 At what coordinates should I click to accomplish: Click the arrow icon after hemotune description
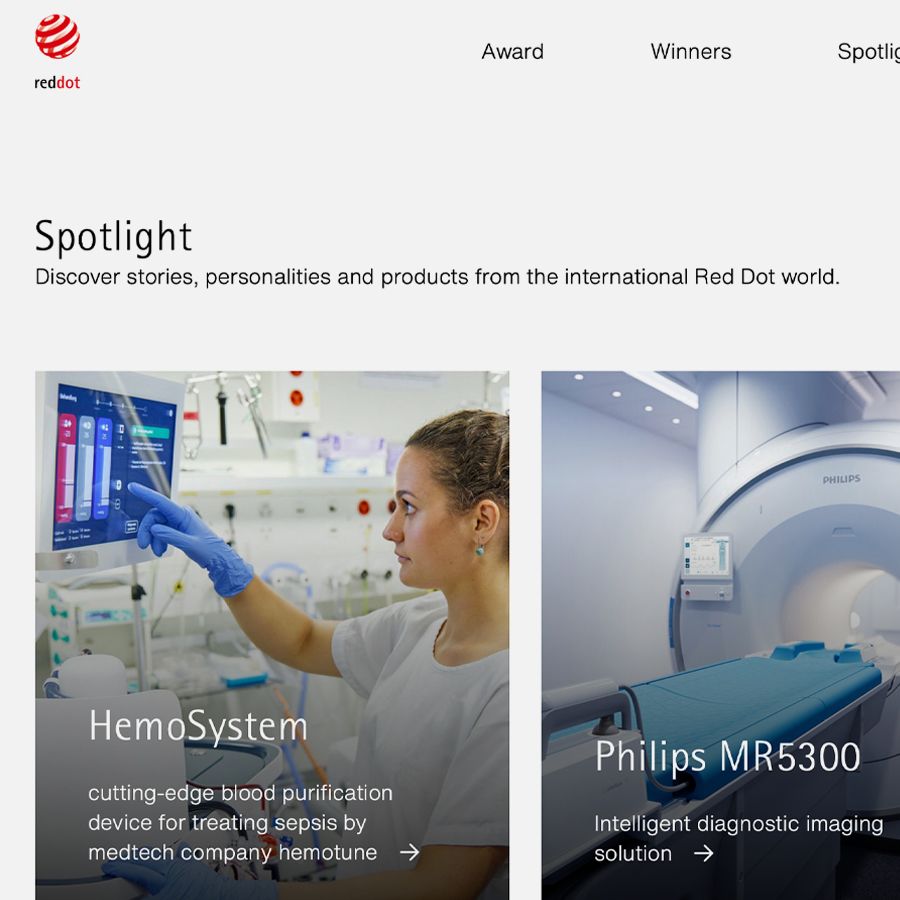(409, 852)
